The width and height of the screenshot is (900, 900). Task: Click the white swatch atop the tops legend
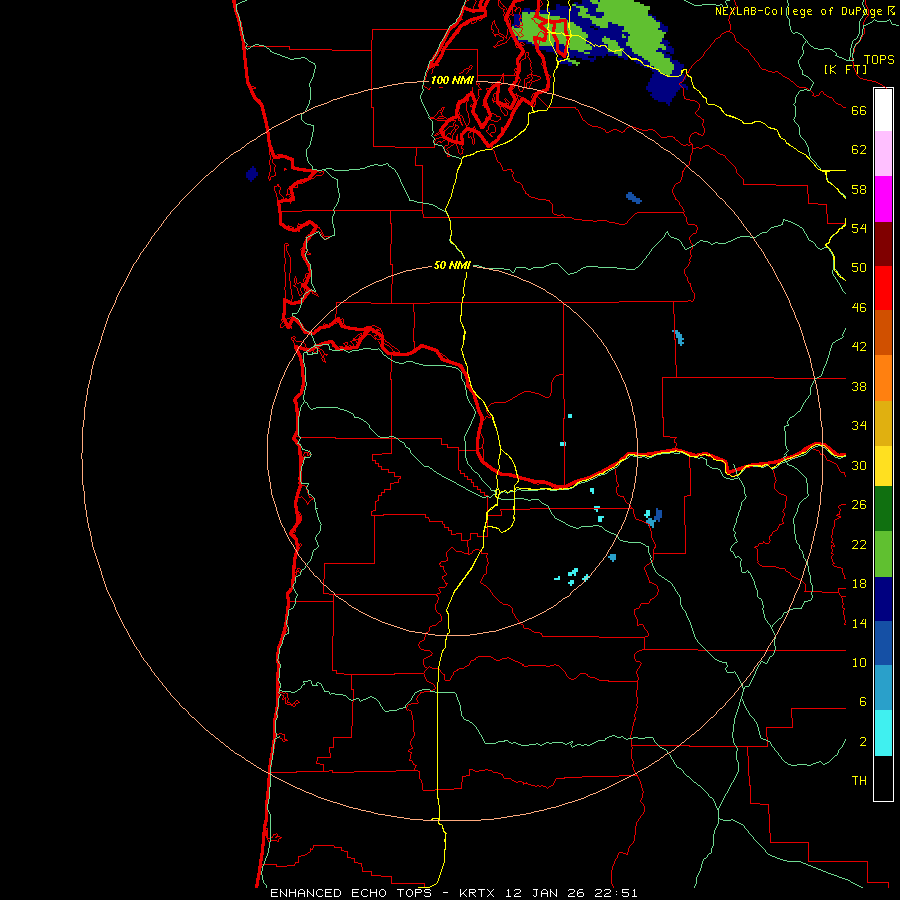click(883, 110)
